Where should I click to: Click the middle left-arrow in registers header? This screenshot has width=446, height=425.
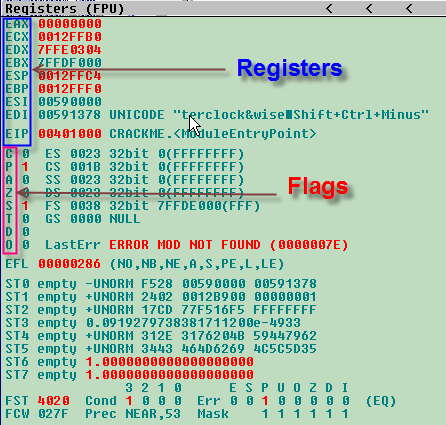point(369,9)
